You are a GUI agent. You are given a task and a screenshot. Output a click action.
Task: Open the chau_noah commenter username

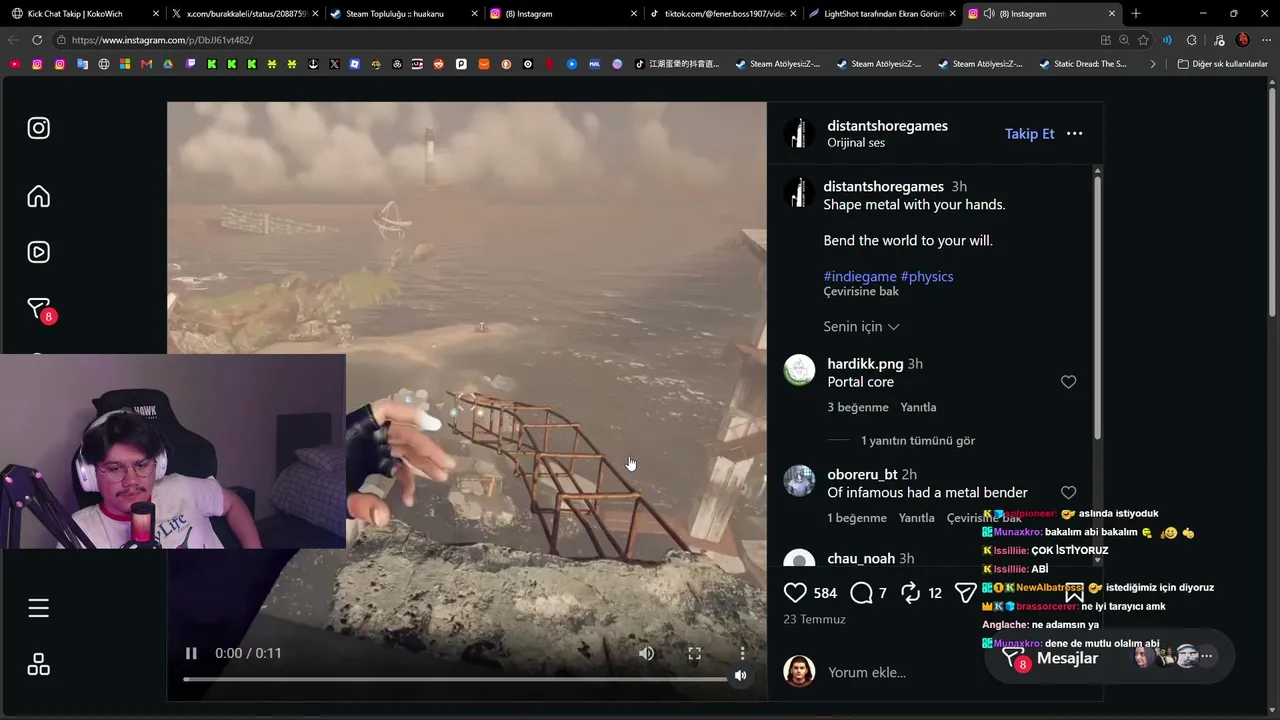861,559
